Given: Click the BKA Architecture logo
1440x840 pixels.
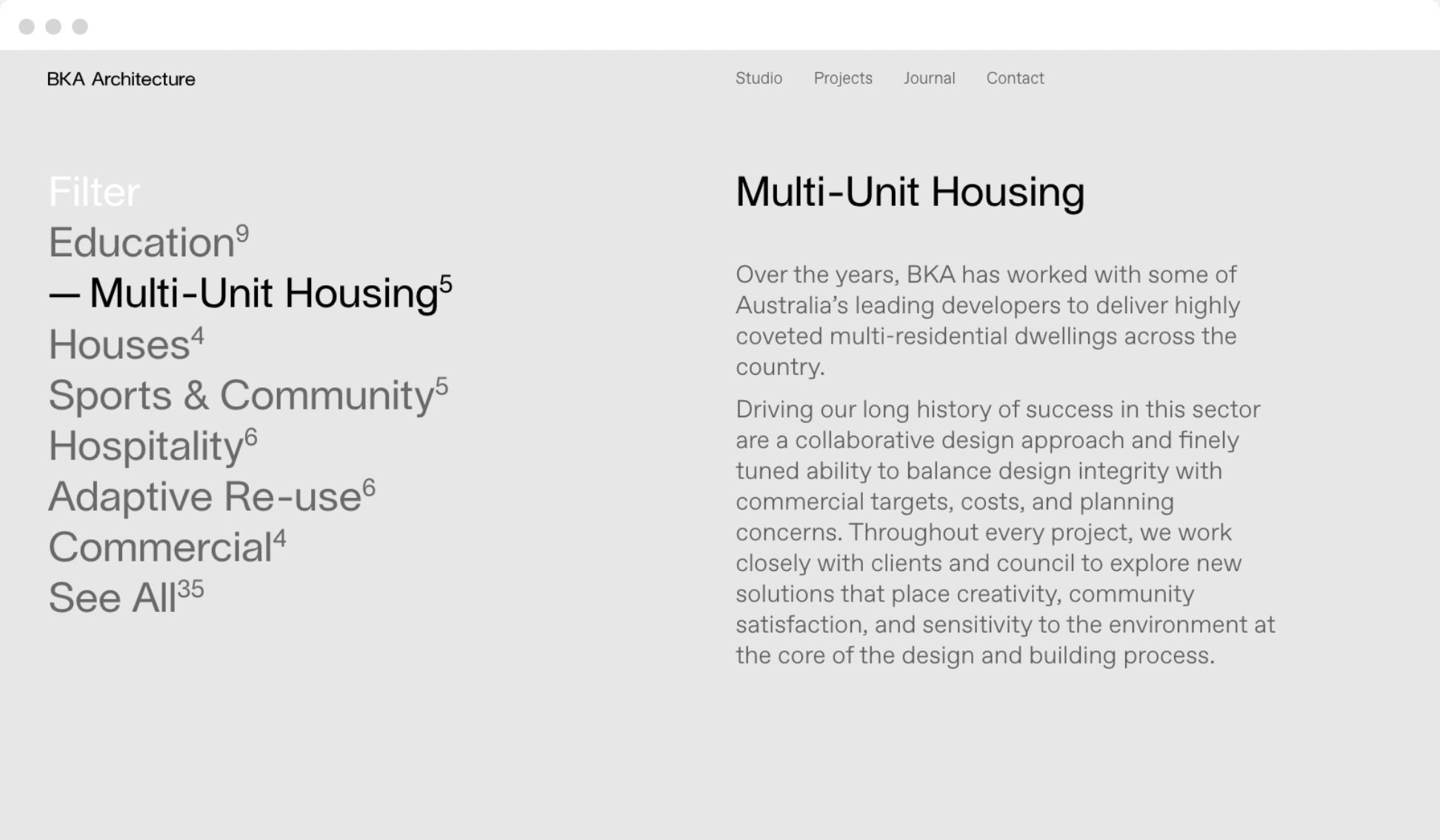Looking at the screenshot, I should tap(121, 79).
